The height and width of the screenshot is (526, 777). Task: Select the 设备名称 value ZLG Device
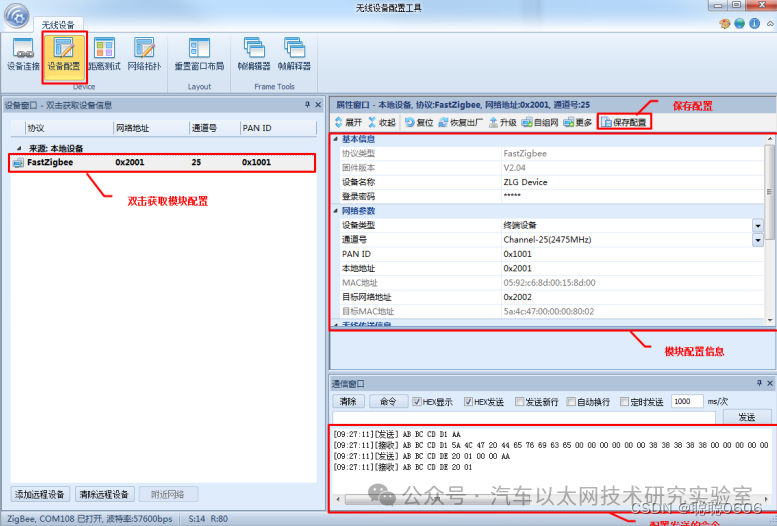coord(632,182)
